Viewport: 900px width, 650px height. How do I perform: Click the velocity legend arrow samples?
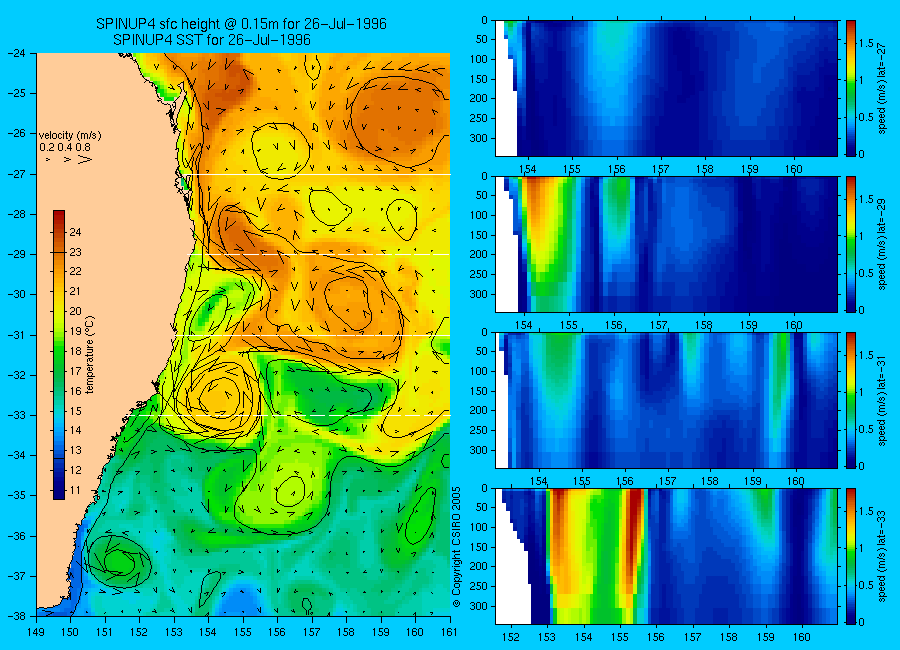point(69,159)
